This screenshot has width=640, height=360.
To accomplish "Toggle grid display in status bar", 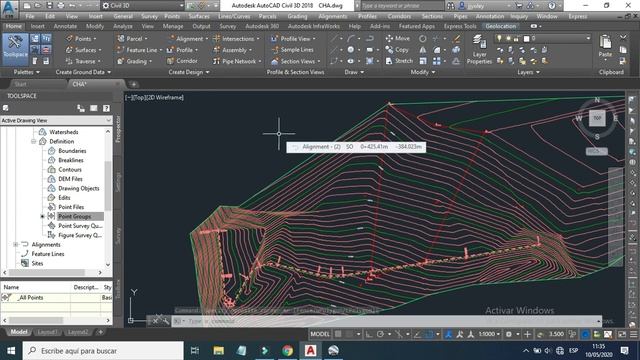I will [x=338, y=334].
